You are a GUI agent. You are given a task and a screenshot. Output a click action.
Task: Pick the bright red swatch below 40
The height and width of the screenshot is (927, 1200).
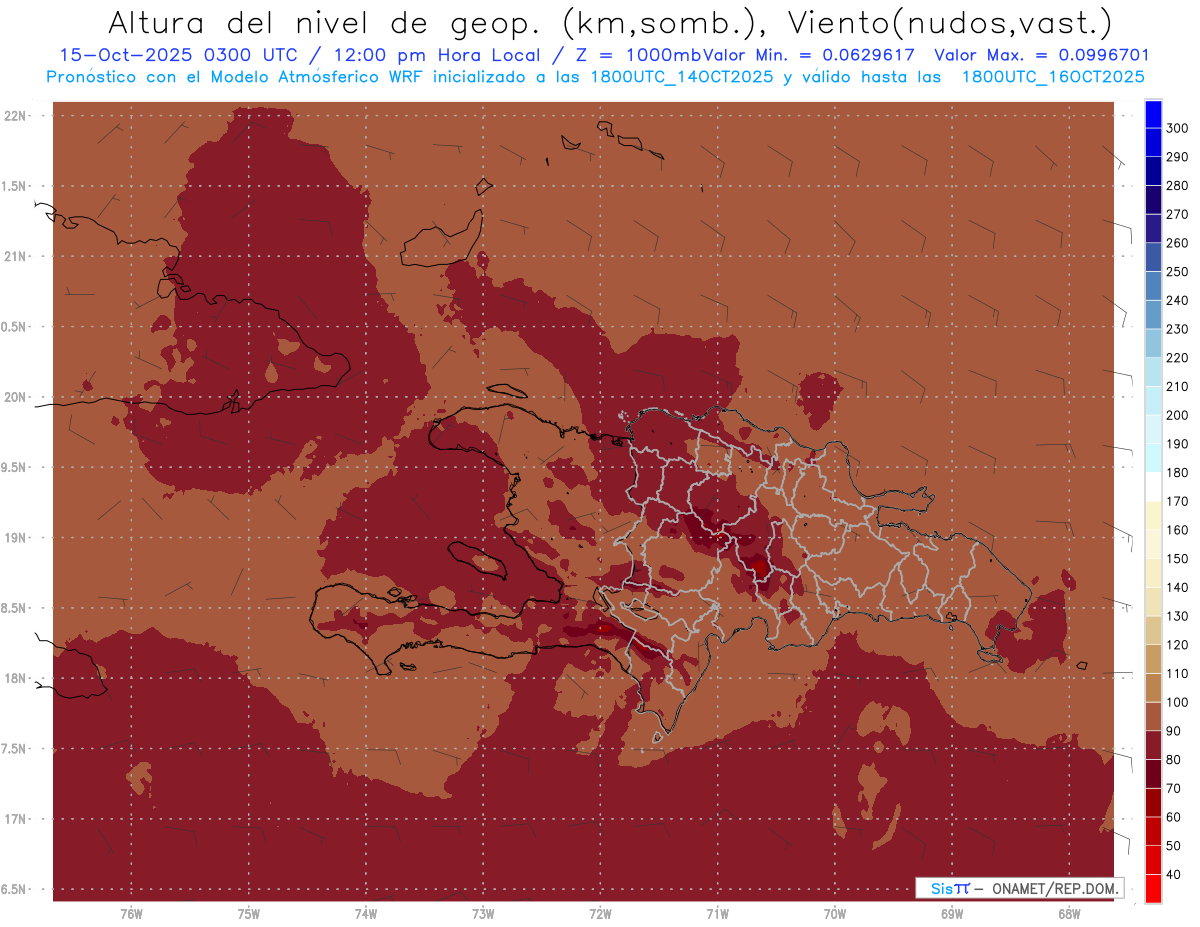pyautogui.click(x=1152, y=889)
